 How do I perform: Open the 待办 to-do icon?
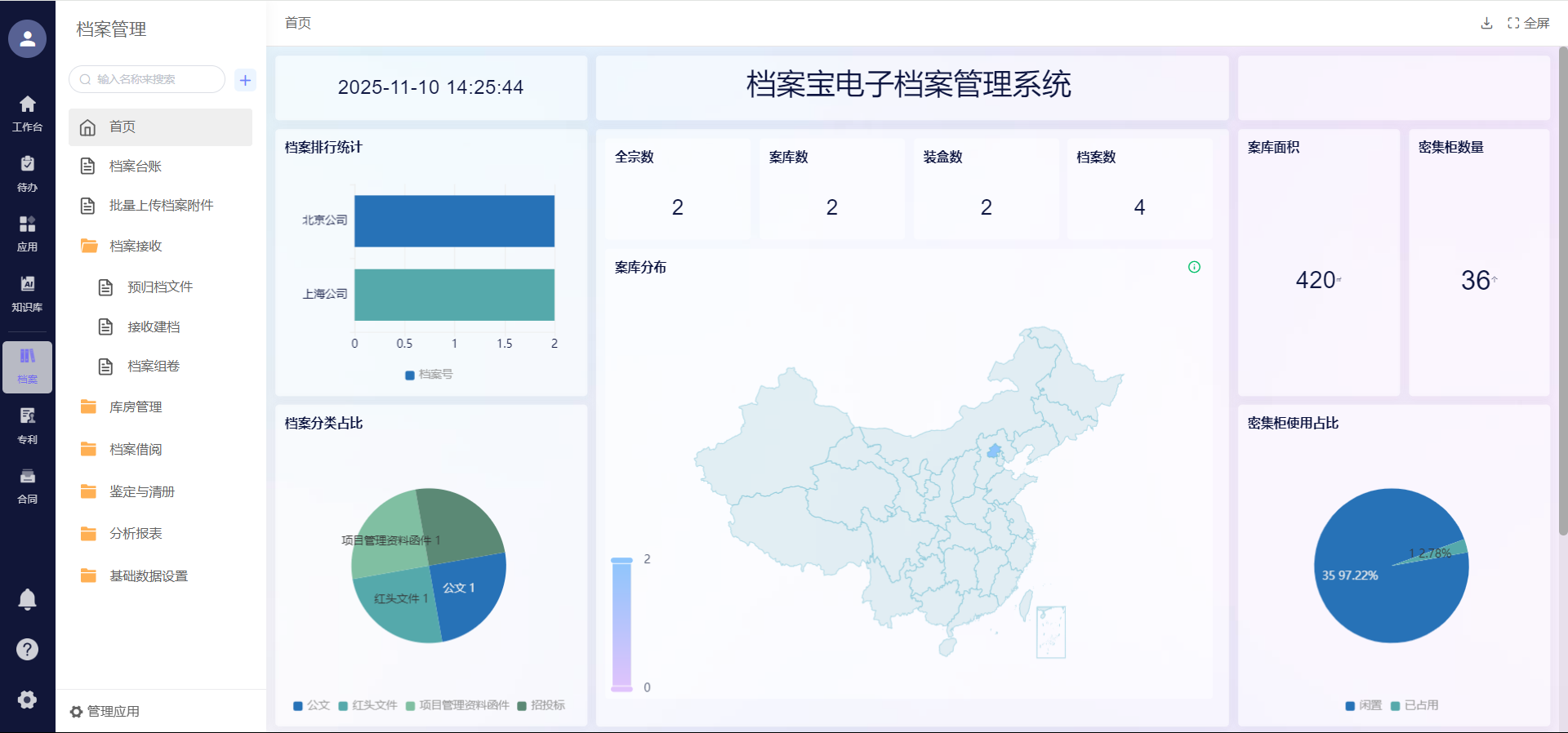27,173
